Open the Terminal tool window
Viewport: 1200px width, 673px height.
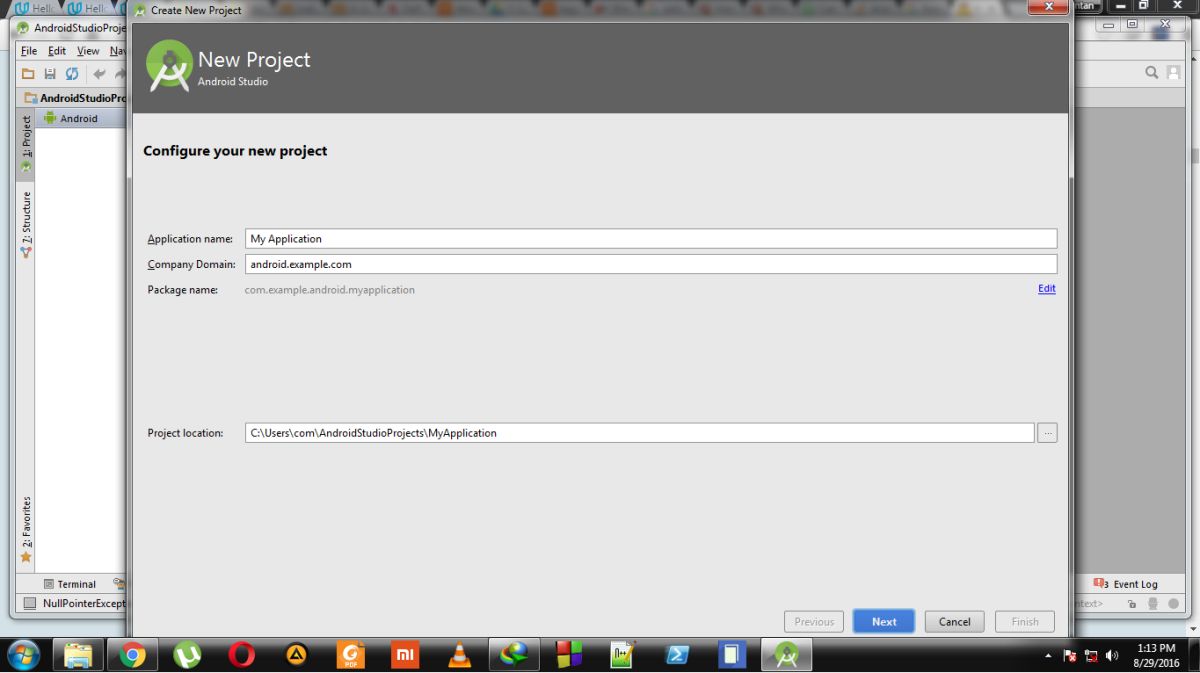point(69,584)
